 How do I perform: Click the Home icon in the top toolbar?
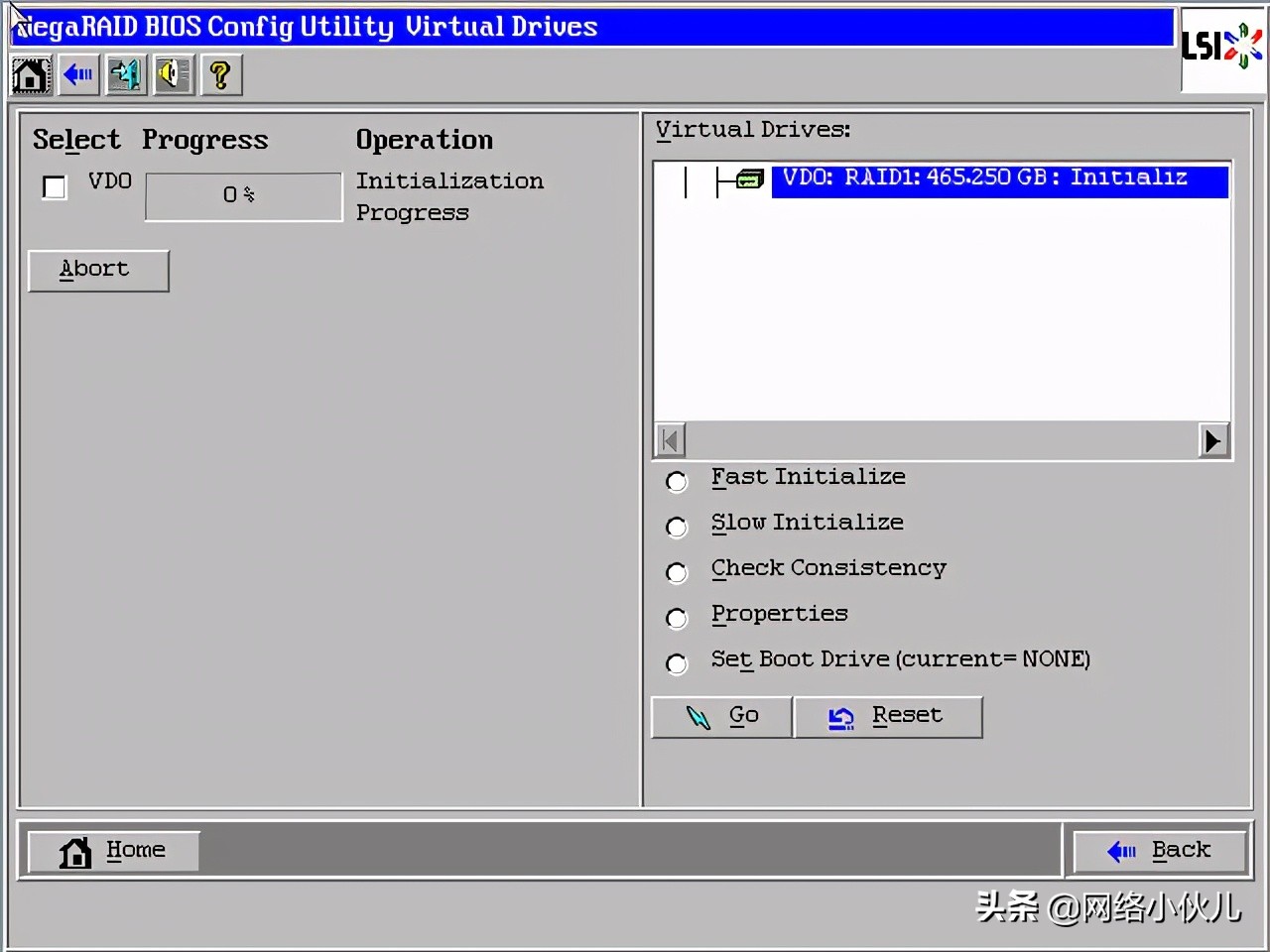click(30, 74)
